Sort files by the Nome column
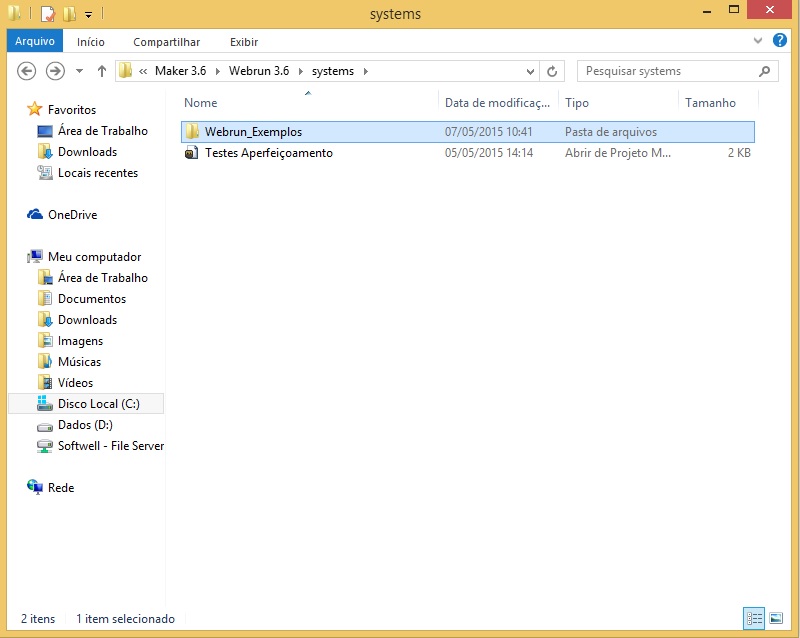This screenshot has width=800, height=638. (x=200, y=103)
